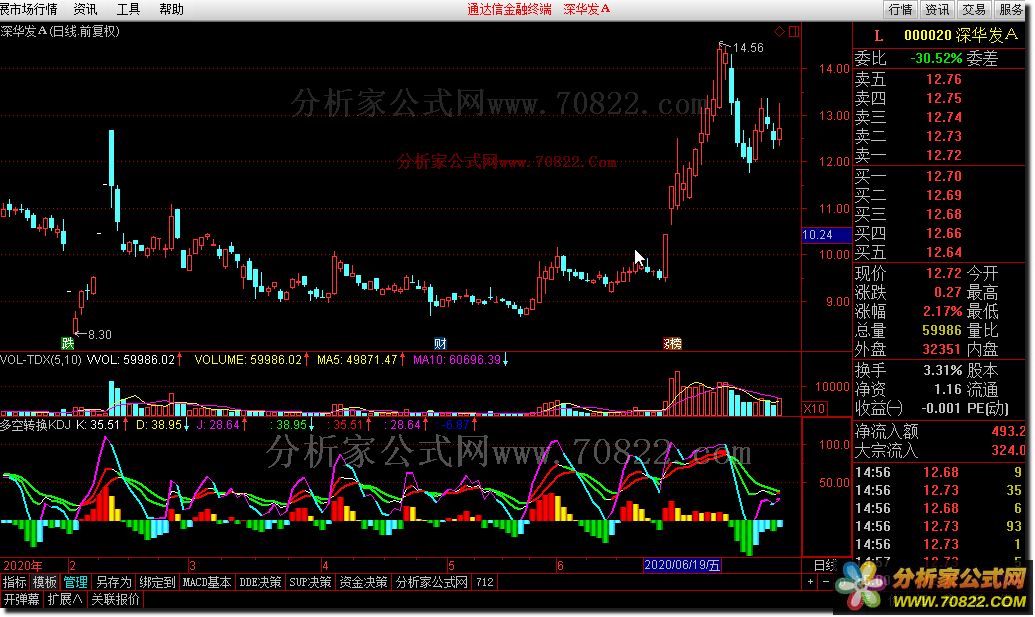Click the 榜 marker under the June candles
Screen dimensions: 1035x617
click(673, 343)
